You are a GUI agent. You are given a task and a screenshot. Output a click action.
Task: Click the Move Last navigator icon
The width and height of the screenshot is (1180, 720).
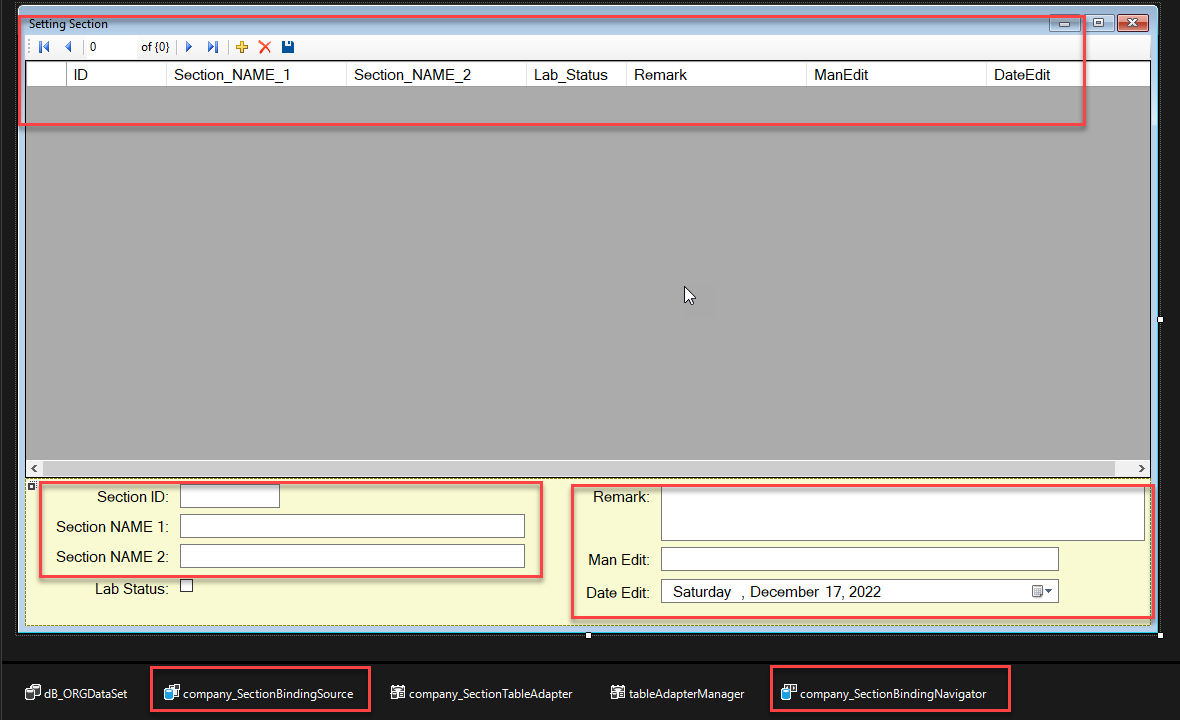tap(213, 47)
